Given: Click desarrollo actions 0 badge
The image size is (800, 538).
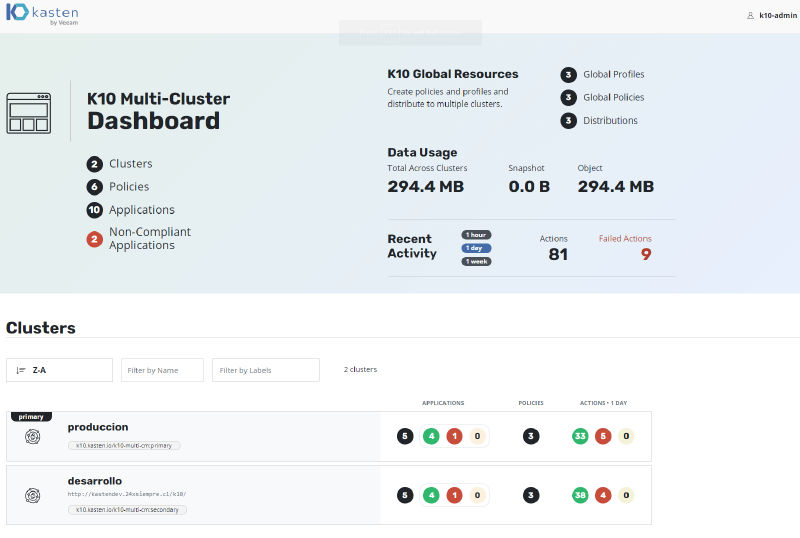Looking at the screenshot, I should point(626,495).
